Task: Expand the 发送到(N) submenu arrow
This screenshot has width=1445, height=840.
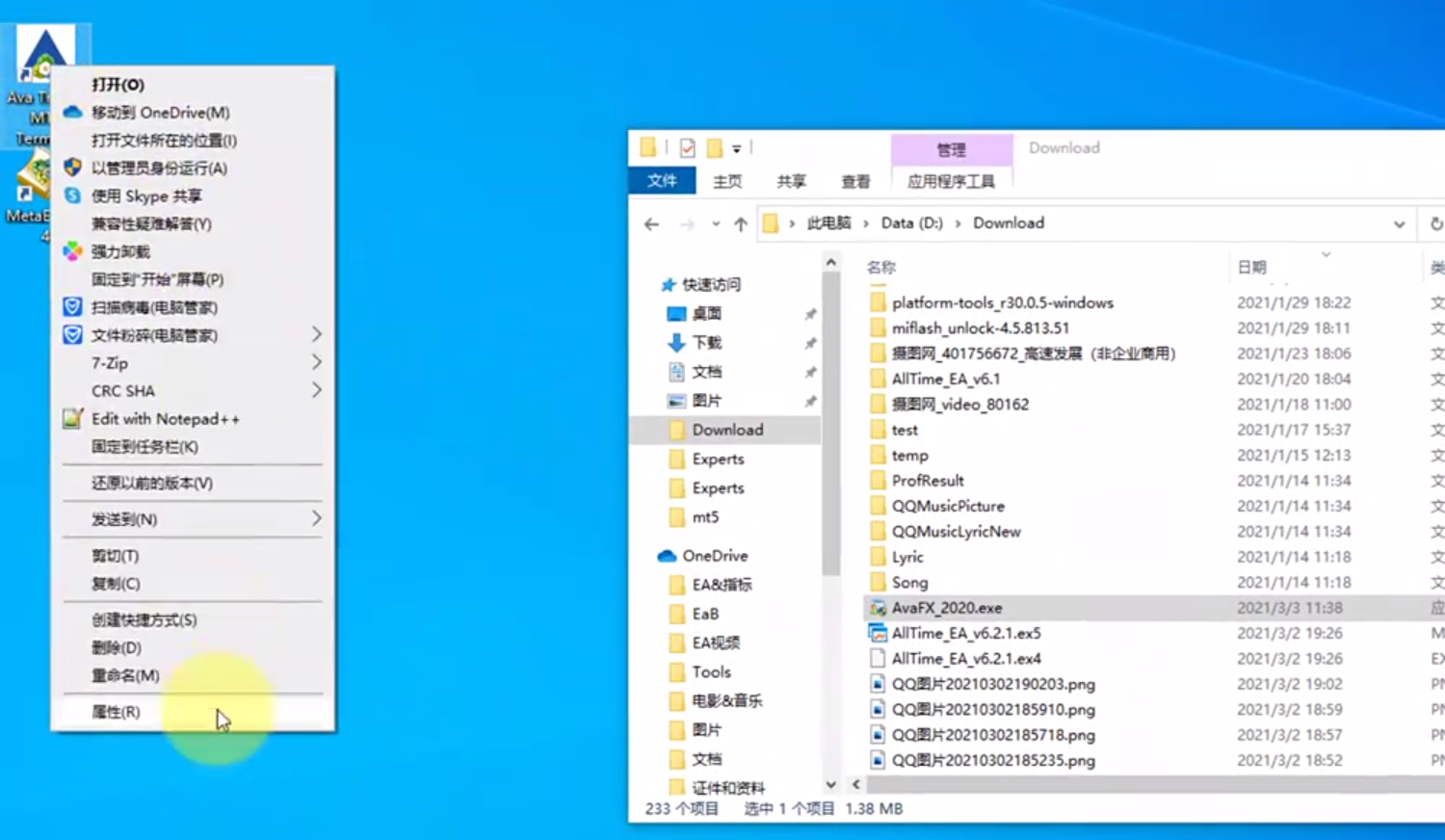Action: (316, 518)
